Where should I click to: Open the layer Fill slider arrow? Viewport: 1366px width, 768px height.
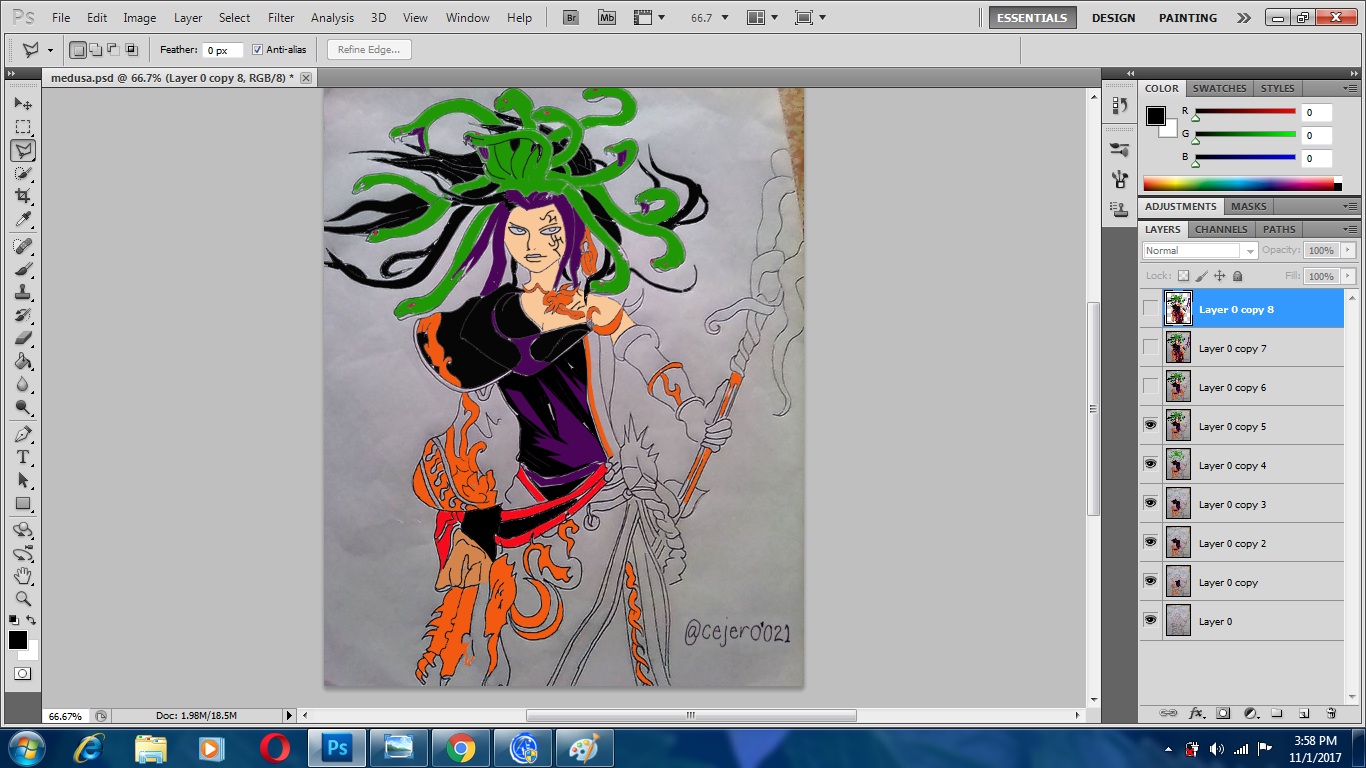[1348, 276]
